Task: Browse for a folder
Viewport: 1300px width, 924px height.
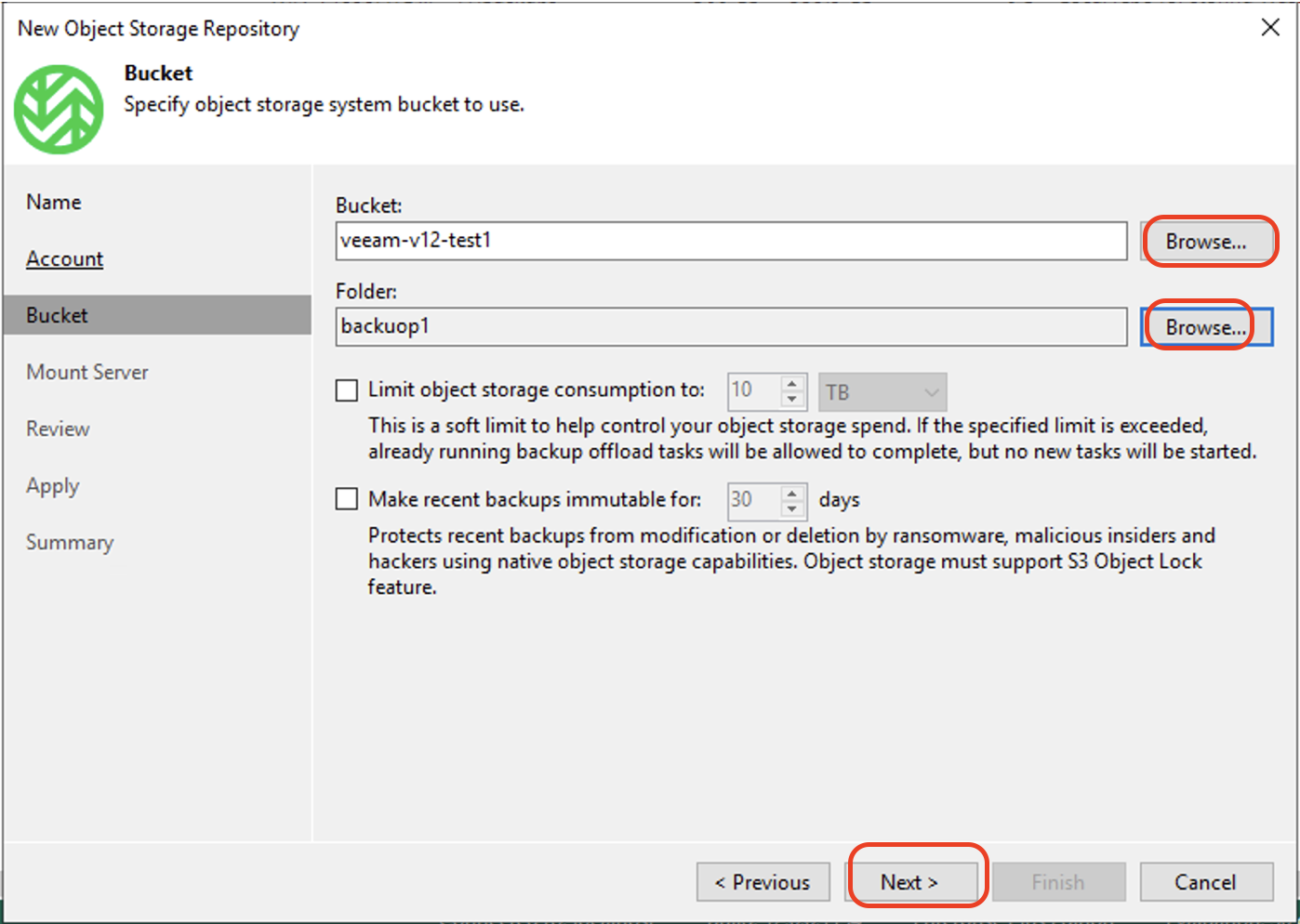Action: (x=1206, y=327)
